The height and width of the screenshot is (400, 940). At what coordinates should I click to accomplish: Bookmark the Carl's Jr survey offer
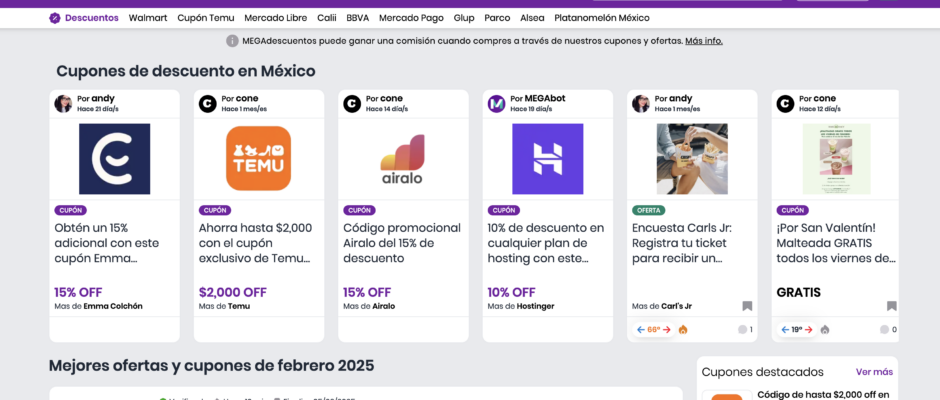point(747,306)
